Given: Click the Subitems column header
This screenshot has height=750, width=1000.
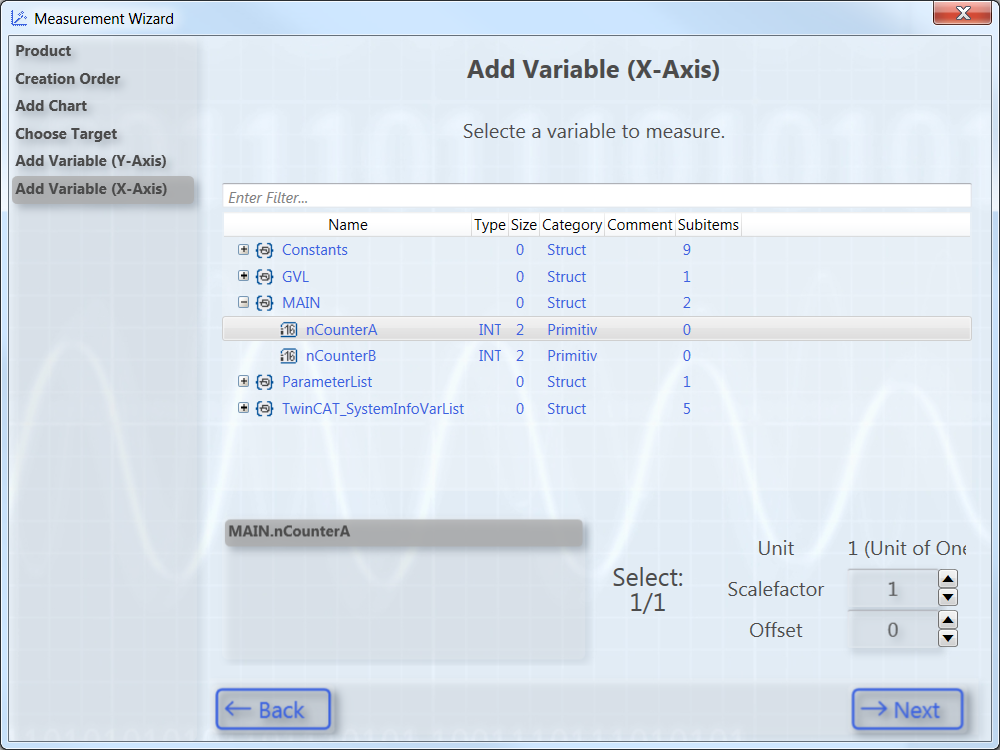Looking at the screenshot, I should point(708,224).
